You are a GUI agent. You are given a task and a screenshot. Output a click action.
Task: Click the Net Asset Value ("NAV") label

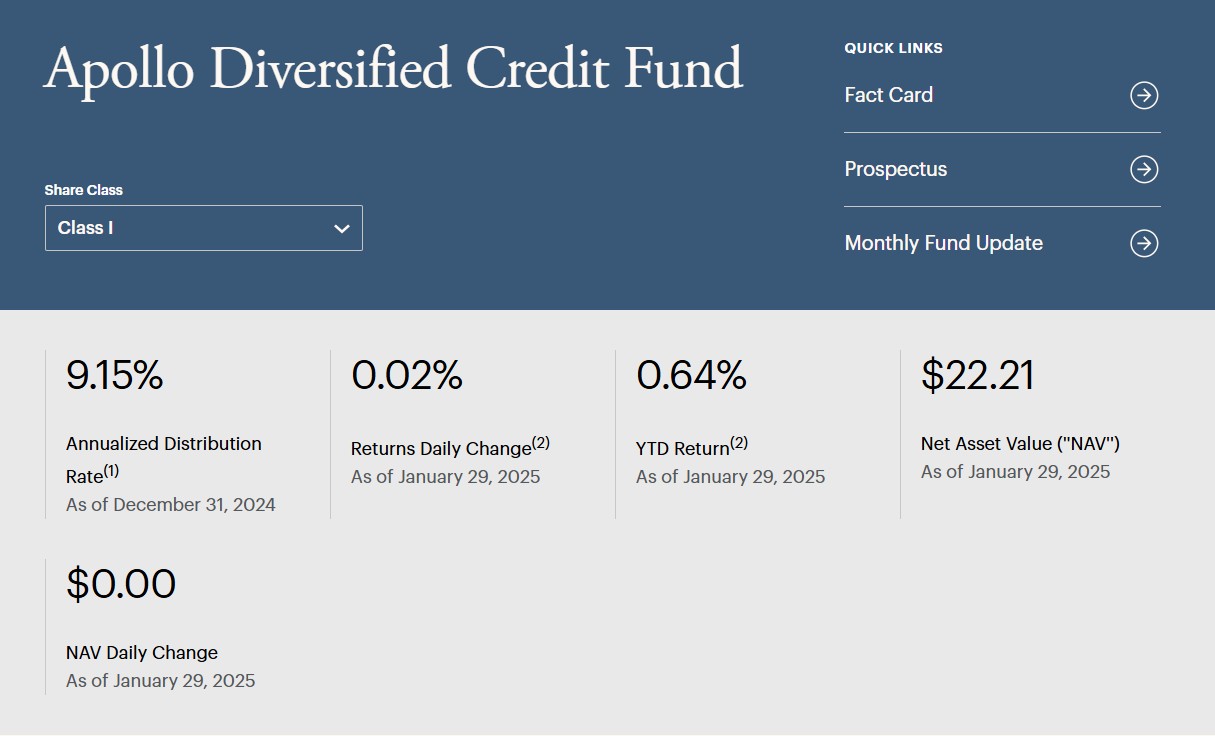[1020, 443]
